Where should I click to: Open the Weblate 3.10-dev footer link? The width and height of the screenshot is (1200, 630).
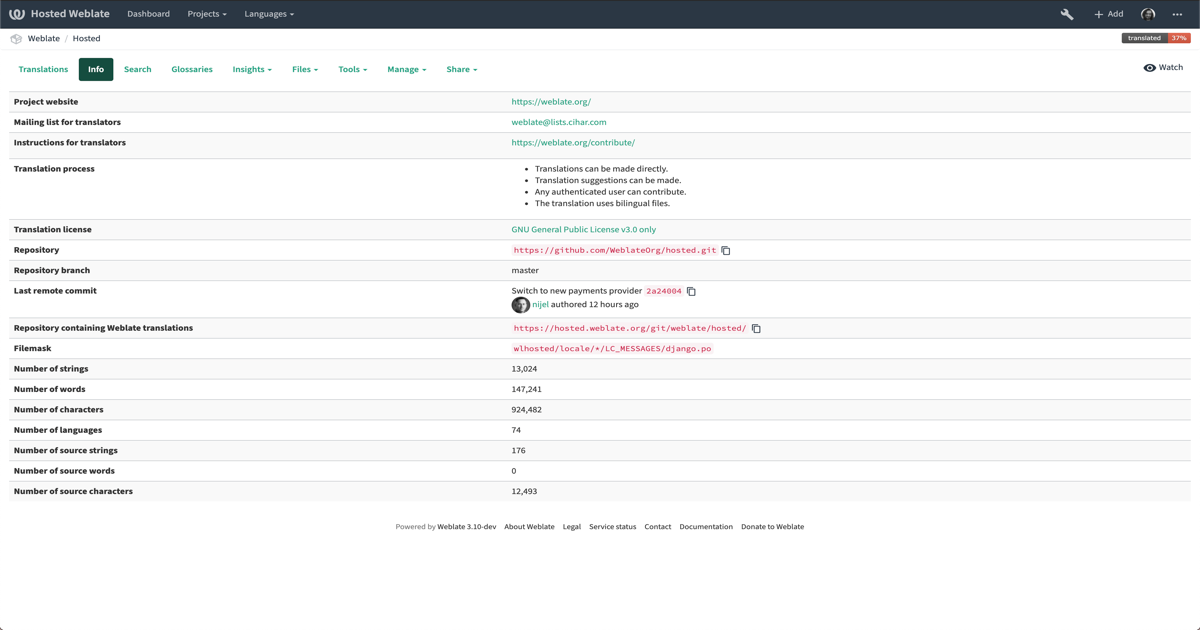click(467, 527)
